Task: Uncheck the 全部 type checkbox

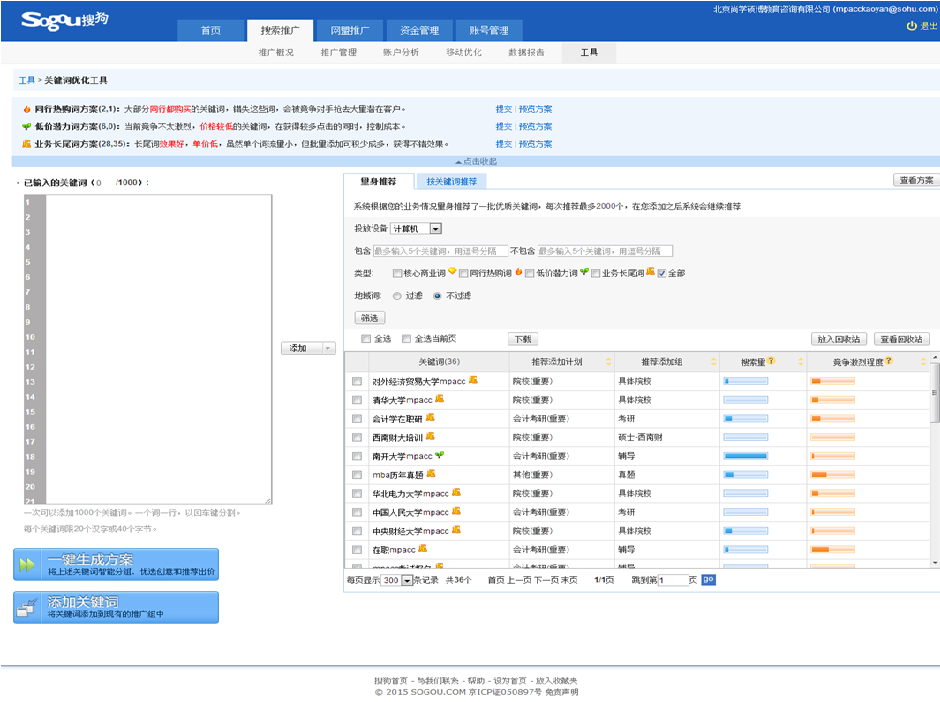Action: 662,273
